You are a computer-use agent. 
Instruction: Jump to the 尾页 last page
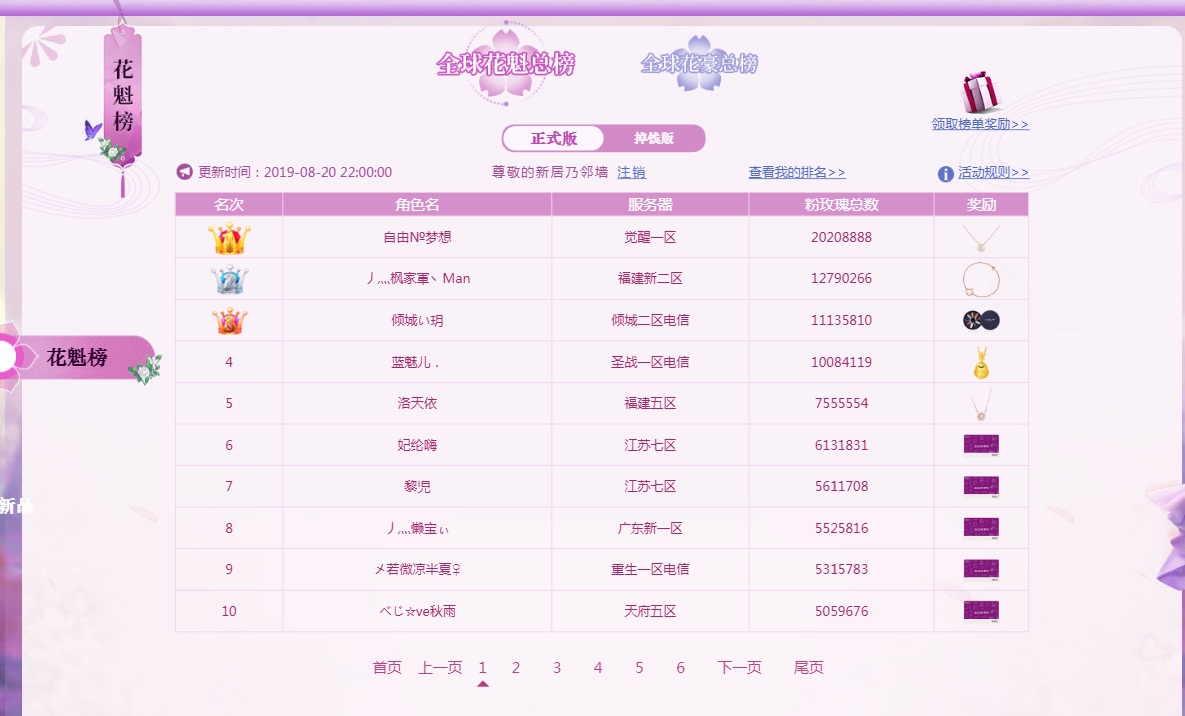(808, 668)
